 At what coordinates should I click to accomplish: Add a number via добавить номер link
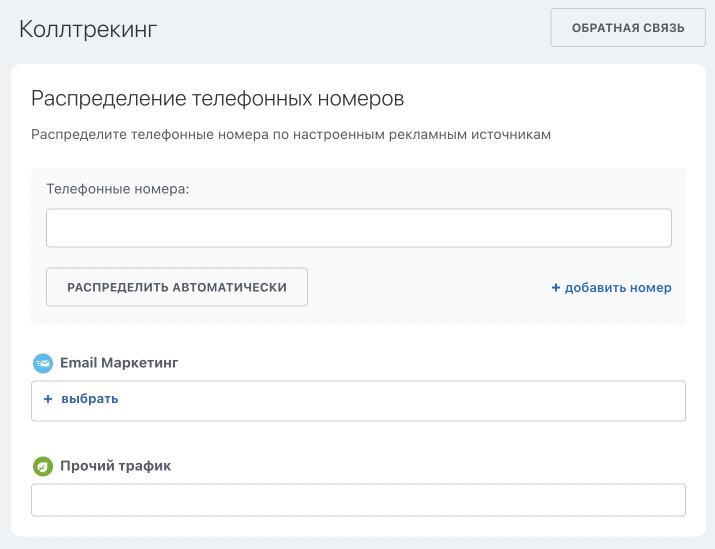point(617,288)
